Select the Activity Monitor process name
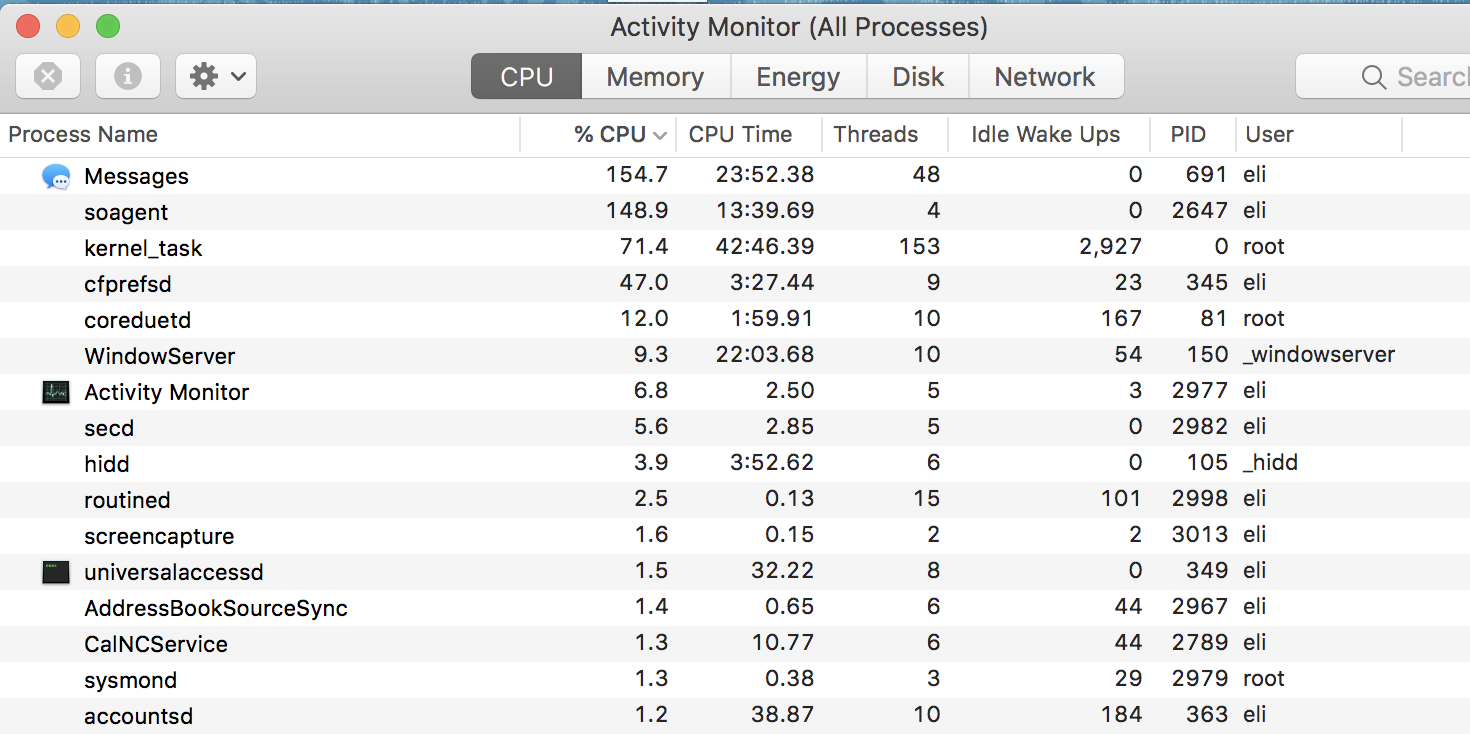Viewport: 1470px width, 734px height. point(167,392)
